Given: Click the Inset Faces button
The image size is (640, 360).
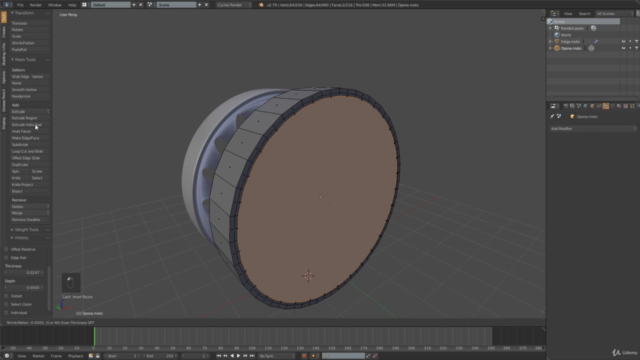Looking at the screenshot, I should pos(30,131).
